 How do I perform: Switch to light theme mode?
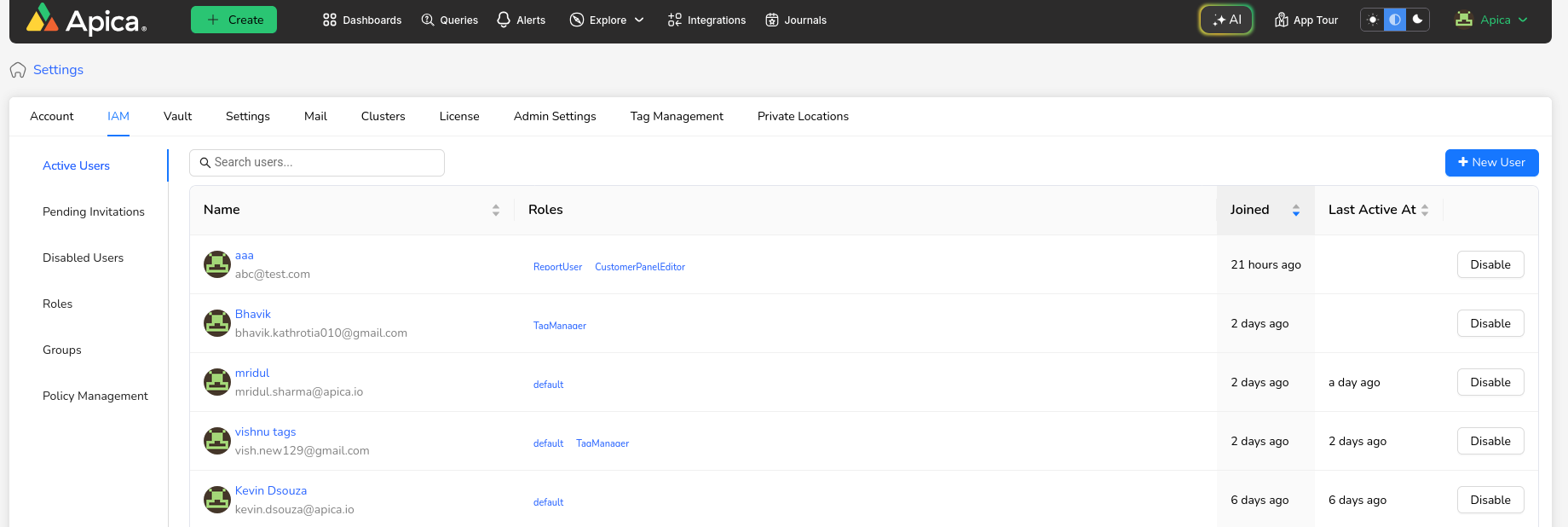click(x=1372, y=20)
